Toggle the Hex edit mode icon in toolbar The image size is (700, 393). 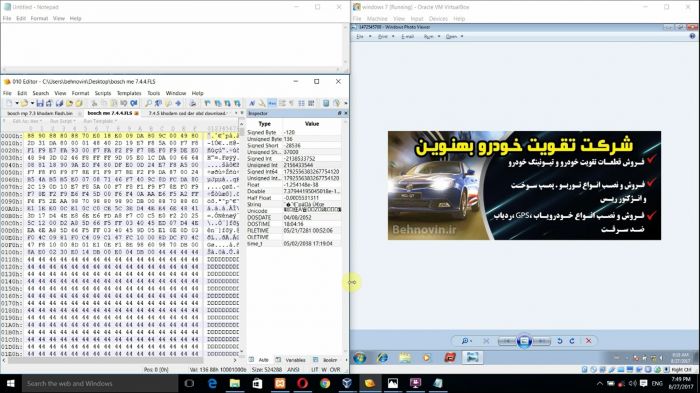272,103
